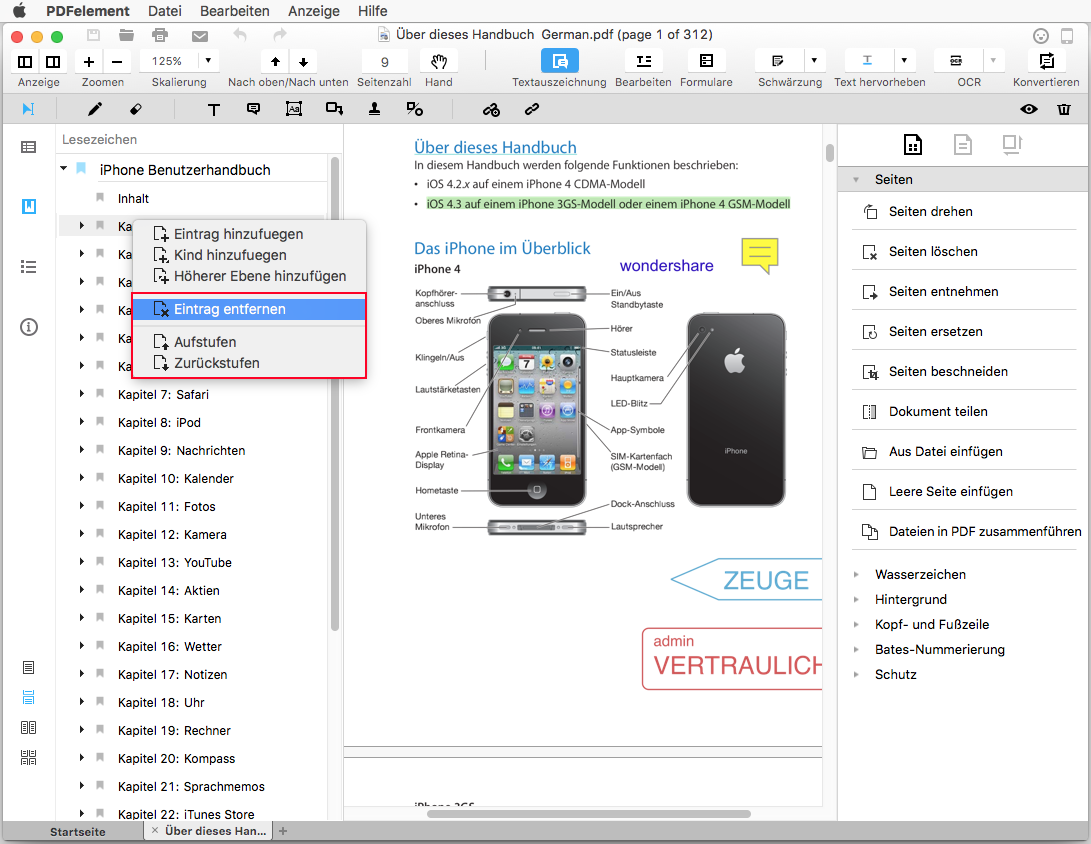Open the bookmarks sidebar panel
This screenshot has width=1091, height=844.
click(29, 207)
